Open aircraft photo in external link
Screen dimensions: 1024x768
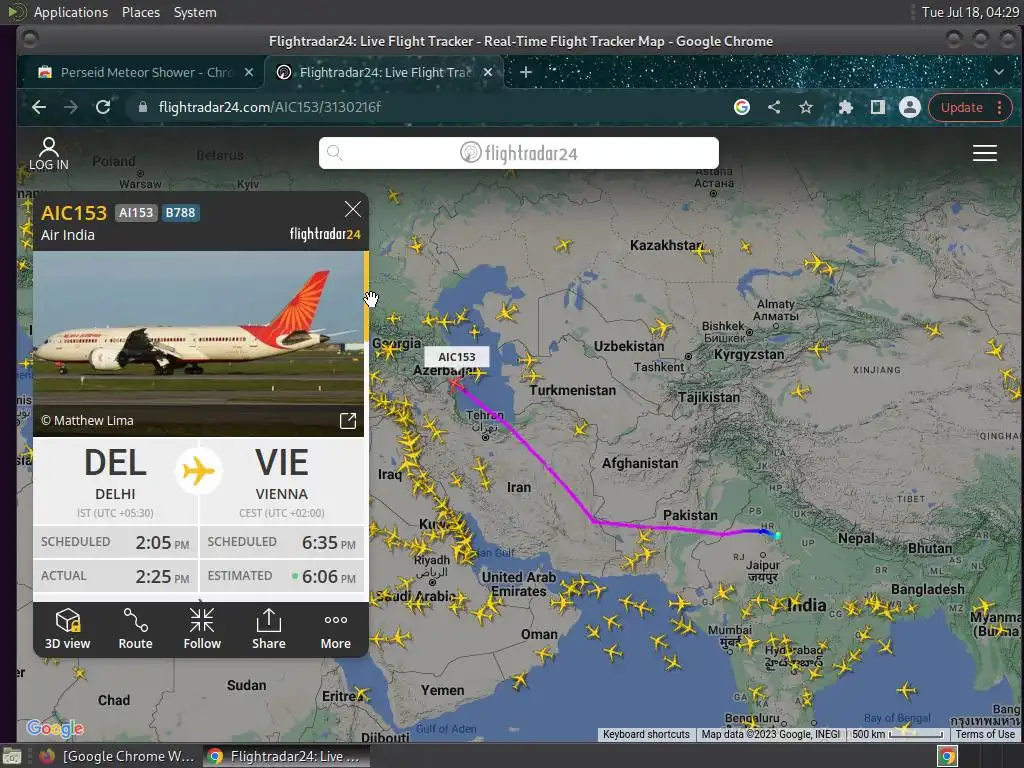point(348,421)
